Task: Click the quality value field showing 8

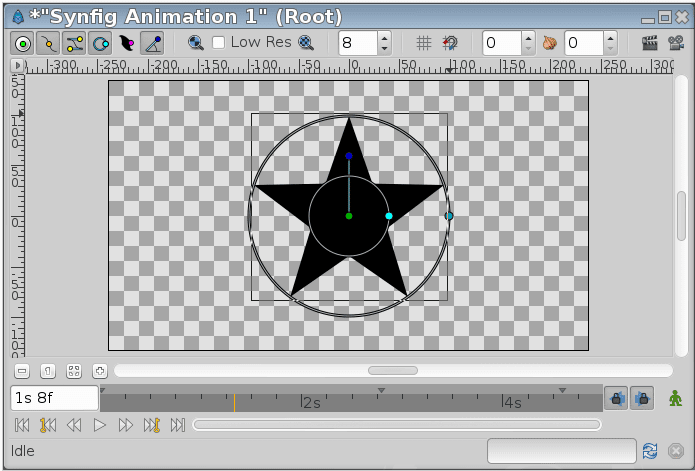Action: point(358,43)
